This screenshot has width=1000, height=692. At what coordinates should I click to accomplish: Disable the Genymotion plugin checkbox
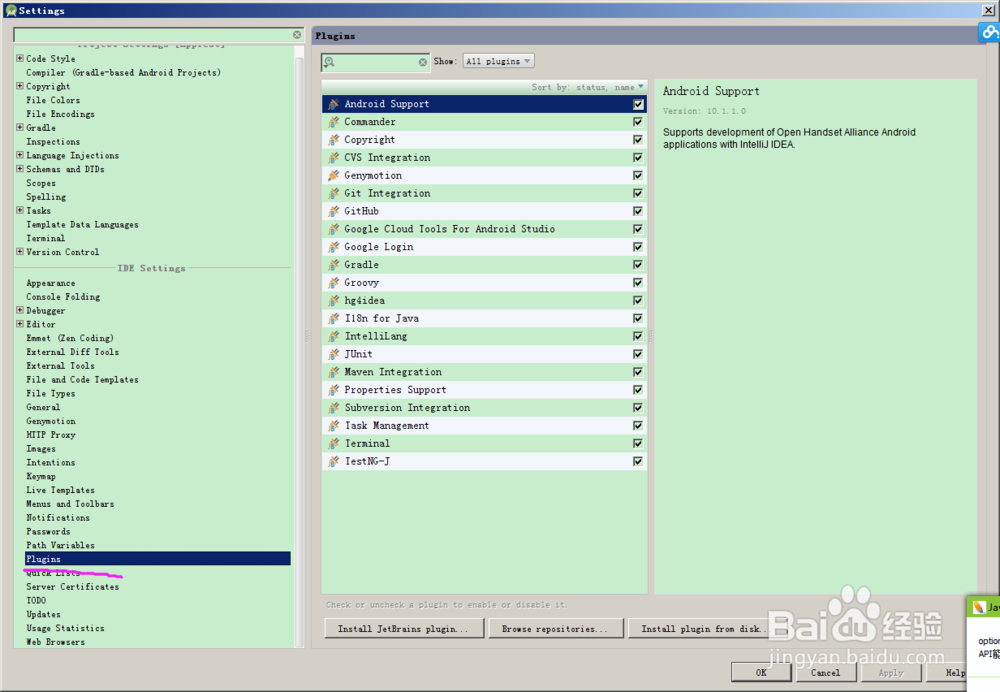(638, 175)
